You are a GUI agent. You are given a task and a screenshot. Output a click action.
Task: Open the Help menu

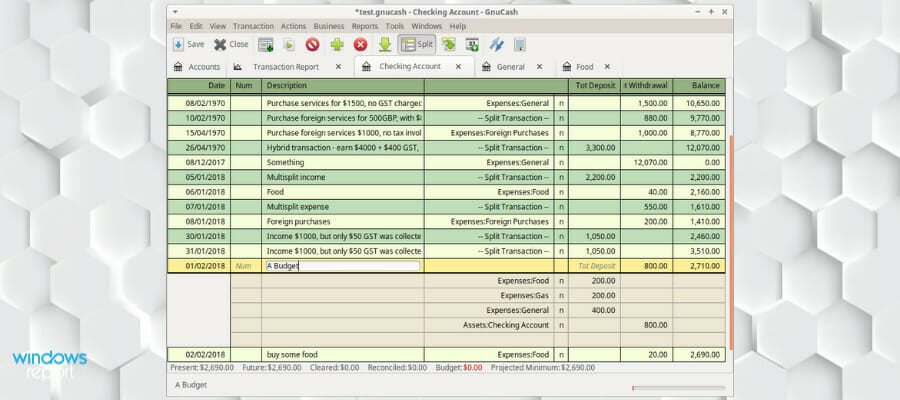[457, 26]
